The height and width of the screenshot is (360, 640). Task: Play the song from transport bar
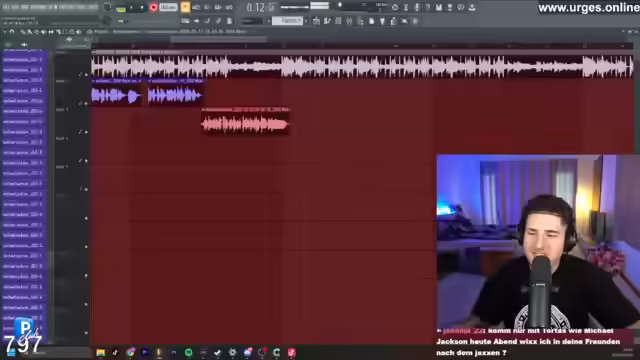coord(131,8)
